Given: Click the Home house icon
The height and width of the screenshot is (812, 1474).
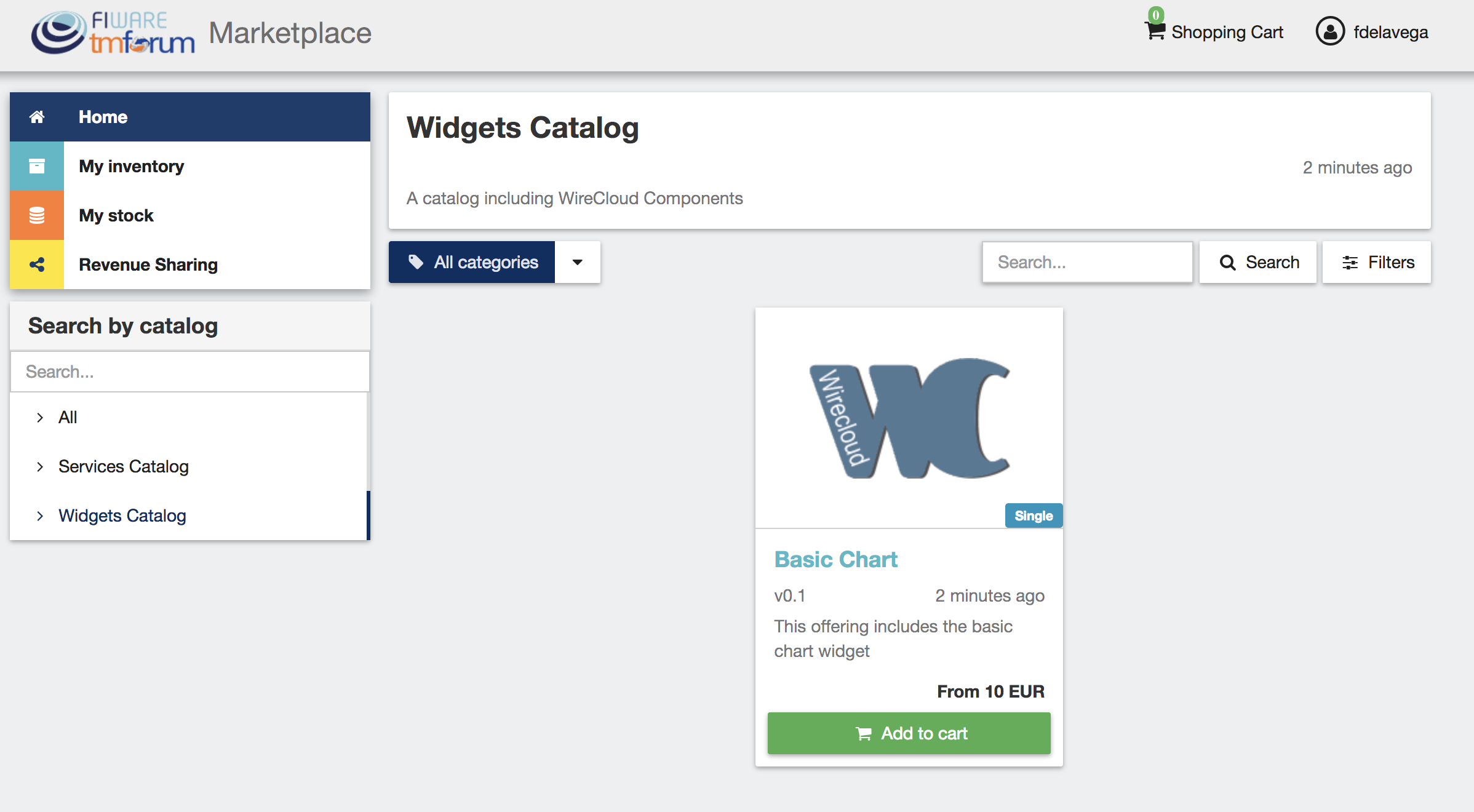Looking at the screenshot, I should (37, 117).
